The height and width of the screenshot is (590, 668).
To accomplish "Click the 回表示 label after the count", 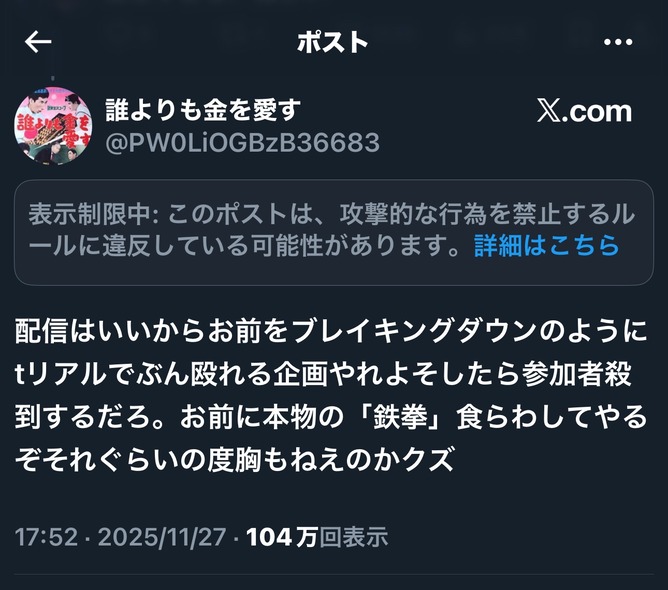I will (x=354, y=537).
